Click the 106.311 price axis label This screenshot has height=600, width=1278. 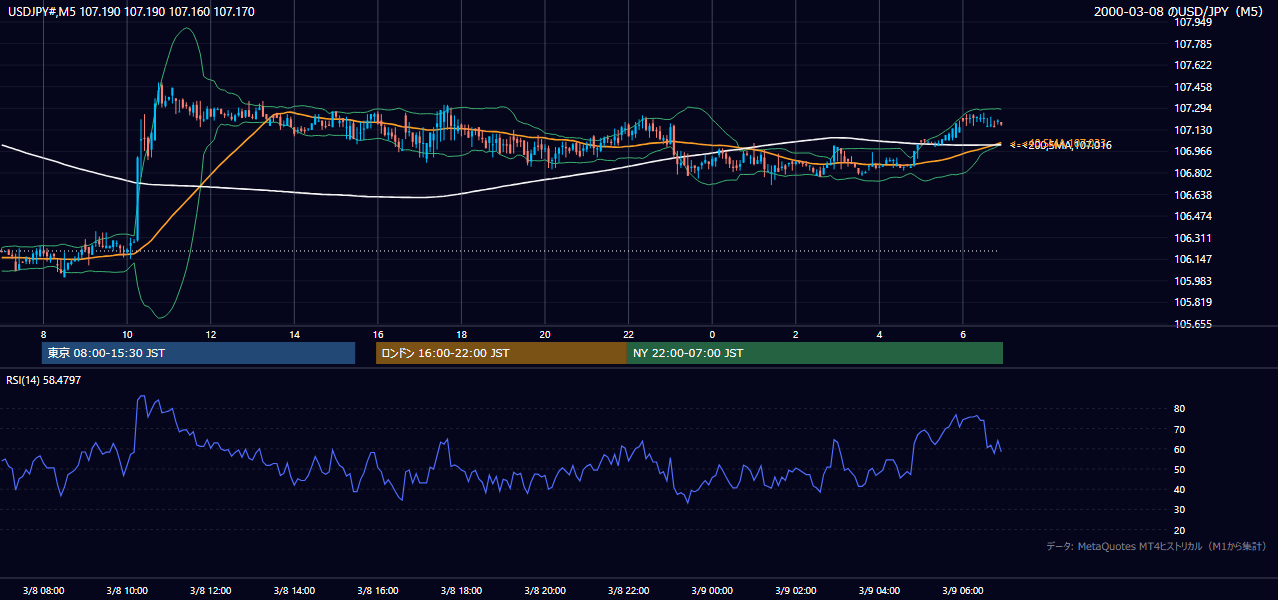click(x=1194, y=238)
